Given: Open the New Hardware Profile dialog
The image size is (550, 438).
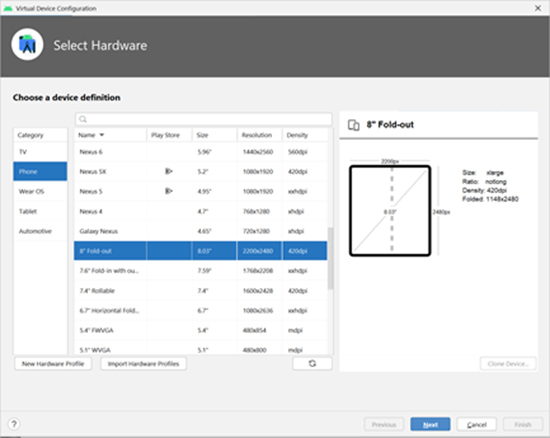Looking at the screenshot, I should pyautogui.click(x=53, y=364).
